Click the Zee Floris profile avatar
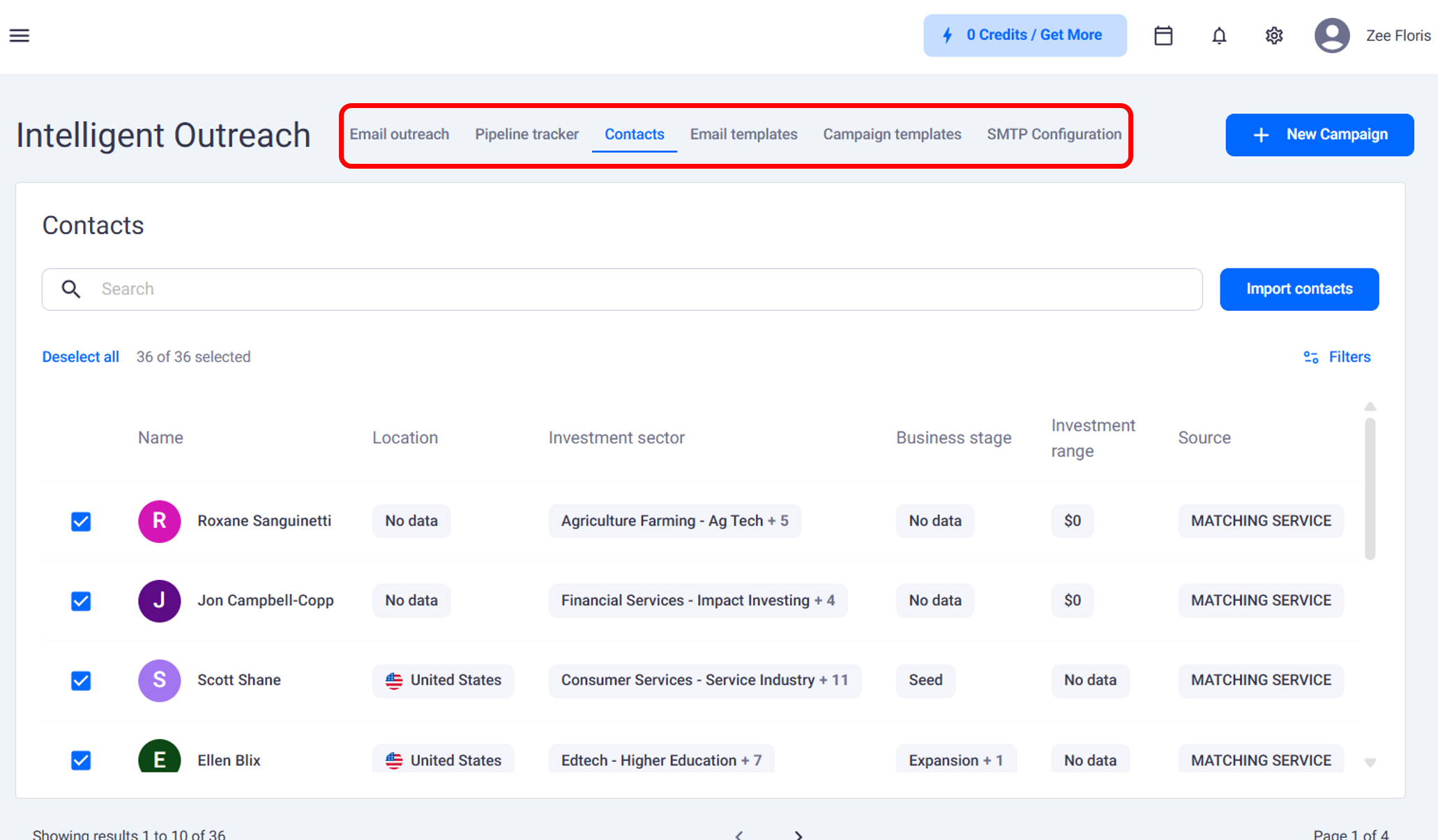 (1332, 36)
